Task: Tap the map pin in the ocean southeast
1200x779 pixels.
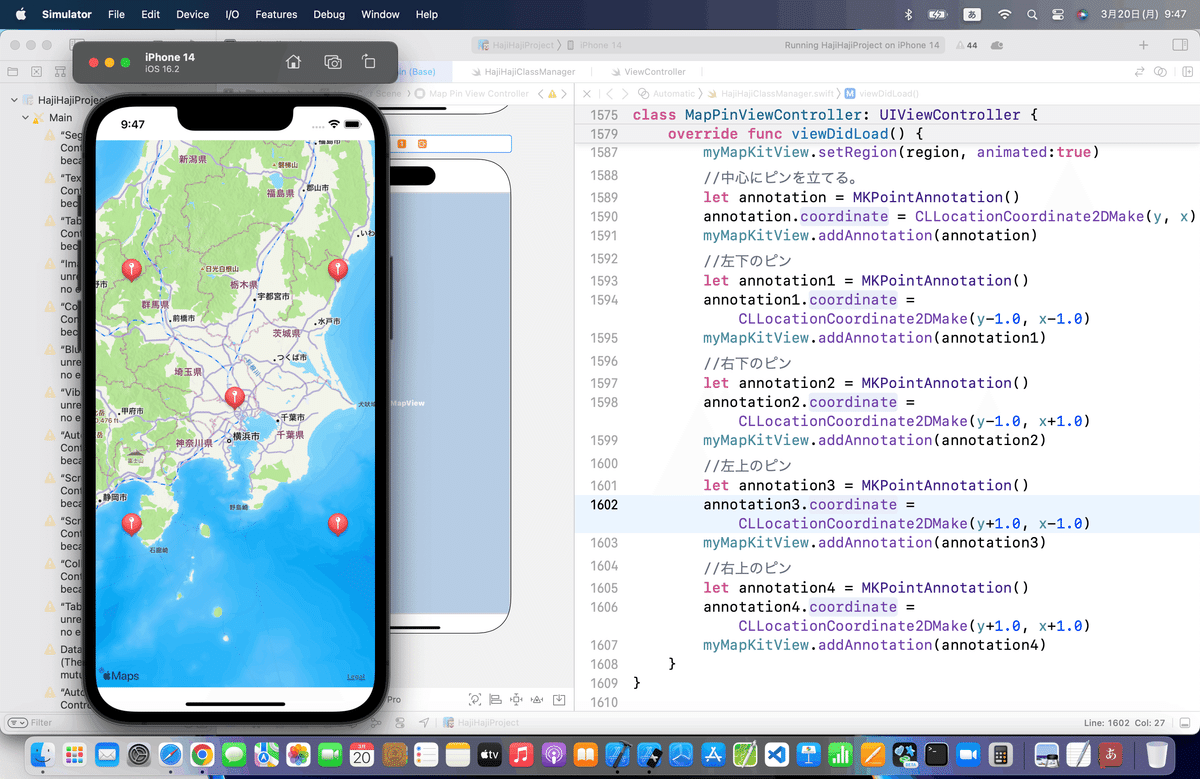Action: click(338, 524)
